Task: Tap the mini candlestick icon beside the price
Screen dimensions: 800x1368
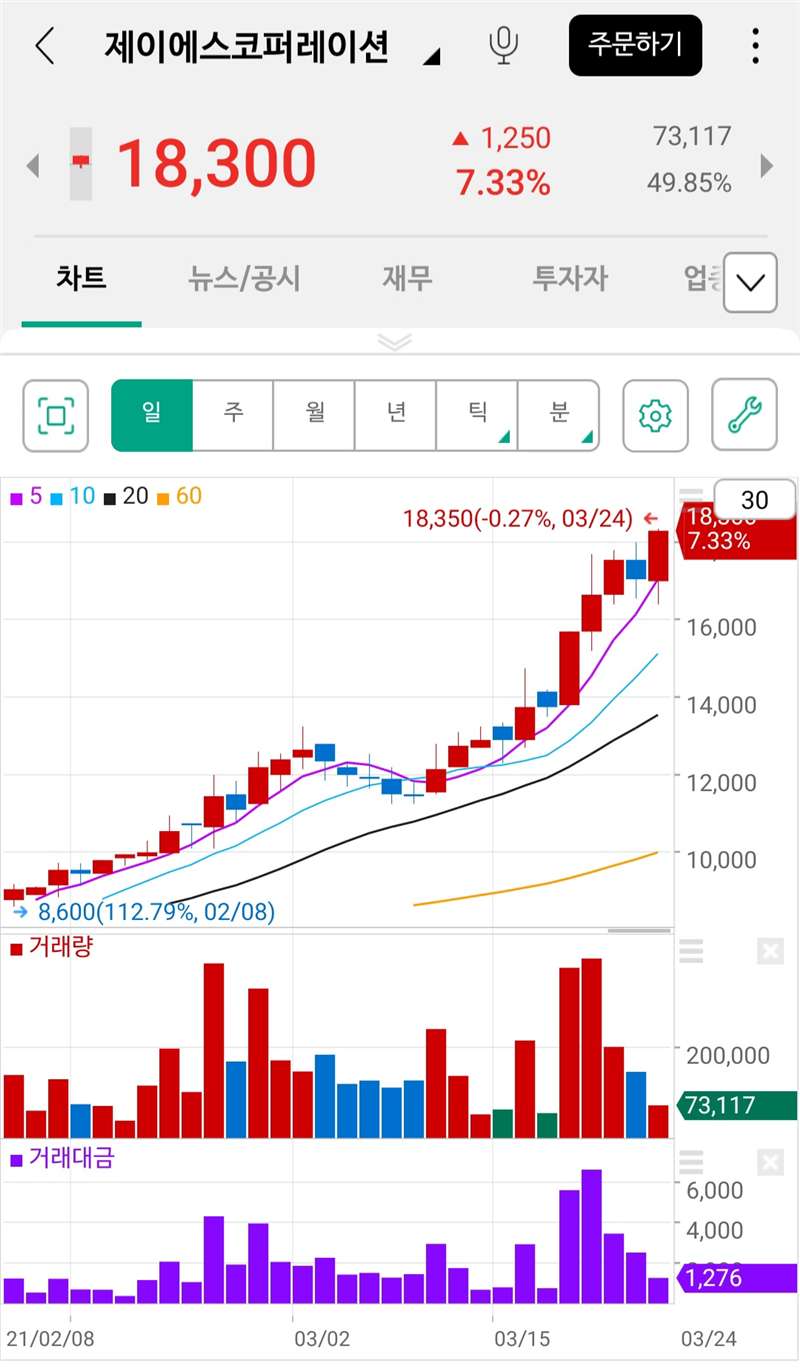Action: pyautogui.click(x=80, y=163)
